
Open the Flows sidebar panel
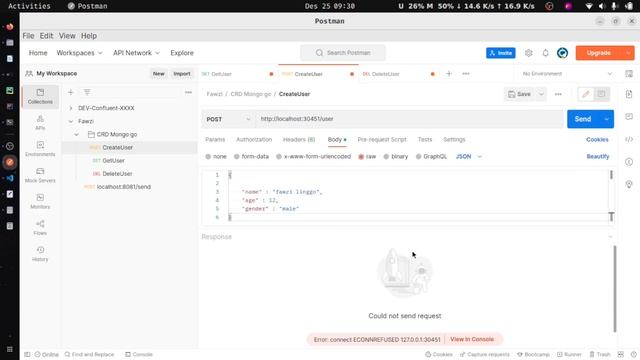[40, 227]
